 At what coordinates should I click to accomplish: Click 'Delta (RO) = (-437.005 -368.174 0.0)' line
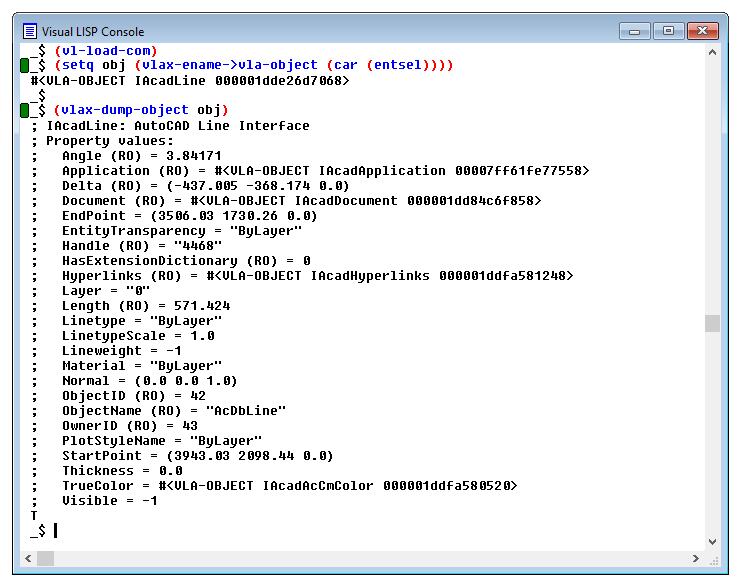(206, 186)
